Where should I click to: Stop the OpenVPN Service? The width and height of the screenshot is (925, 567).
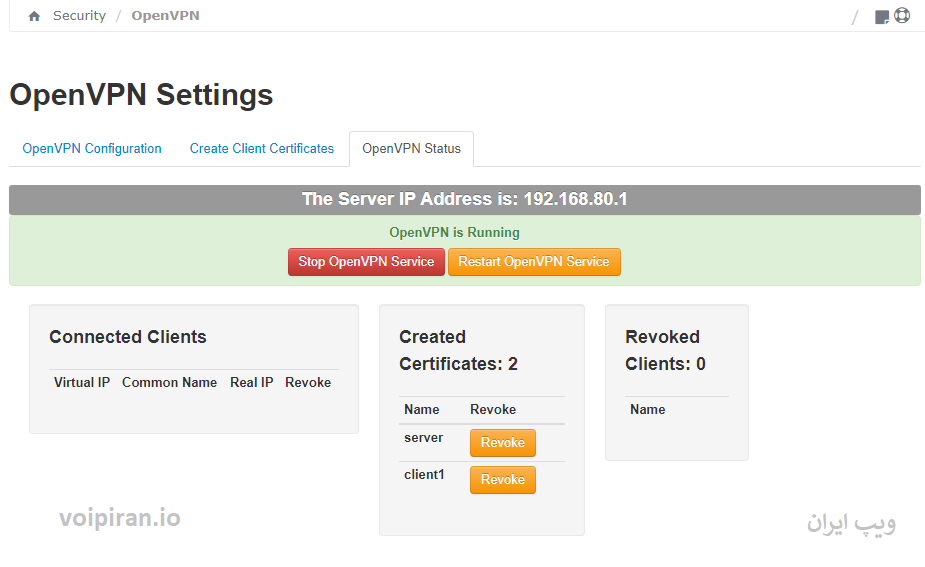pyautogui.click(x=366, y=261)
